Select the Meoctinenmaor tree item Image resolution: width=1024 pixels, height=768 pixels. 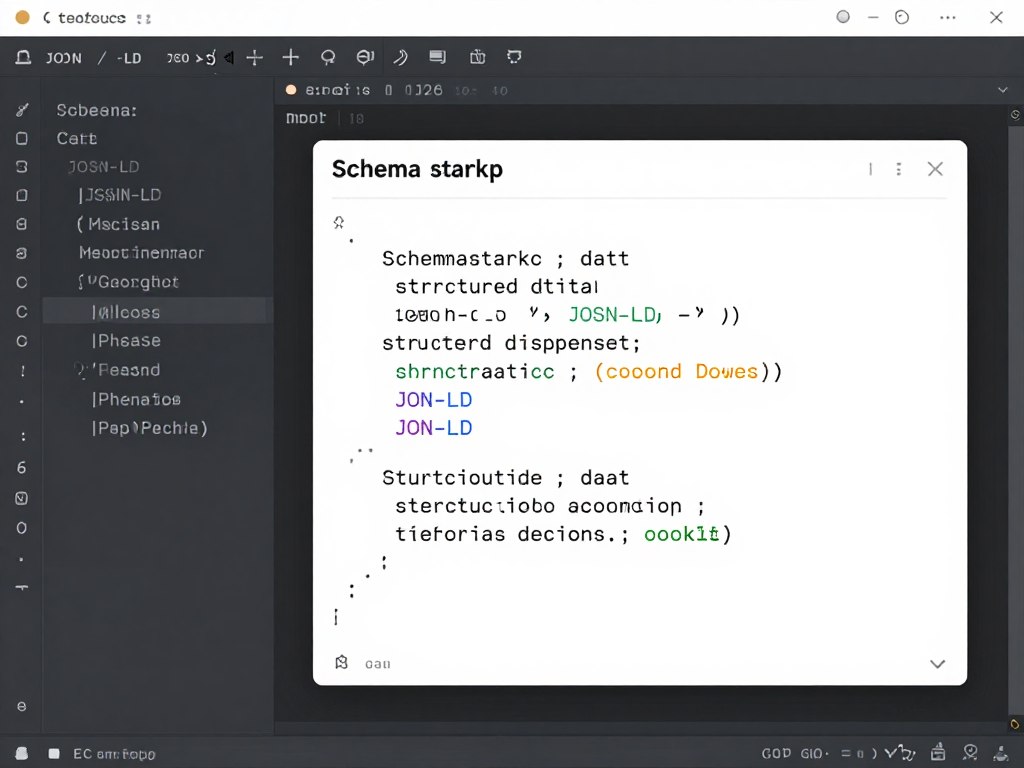coord(142,253)
